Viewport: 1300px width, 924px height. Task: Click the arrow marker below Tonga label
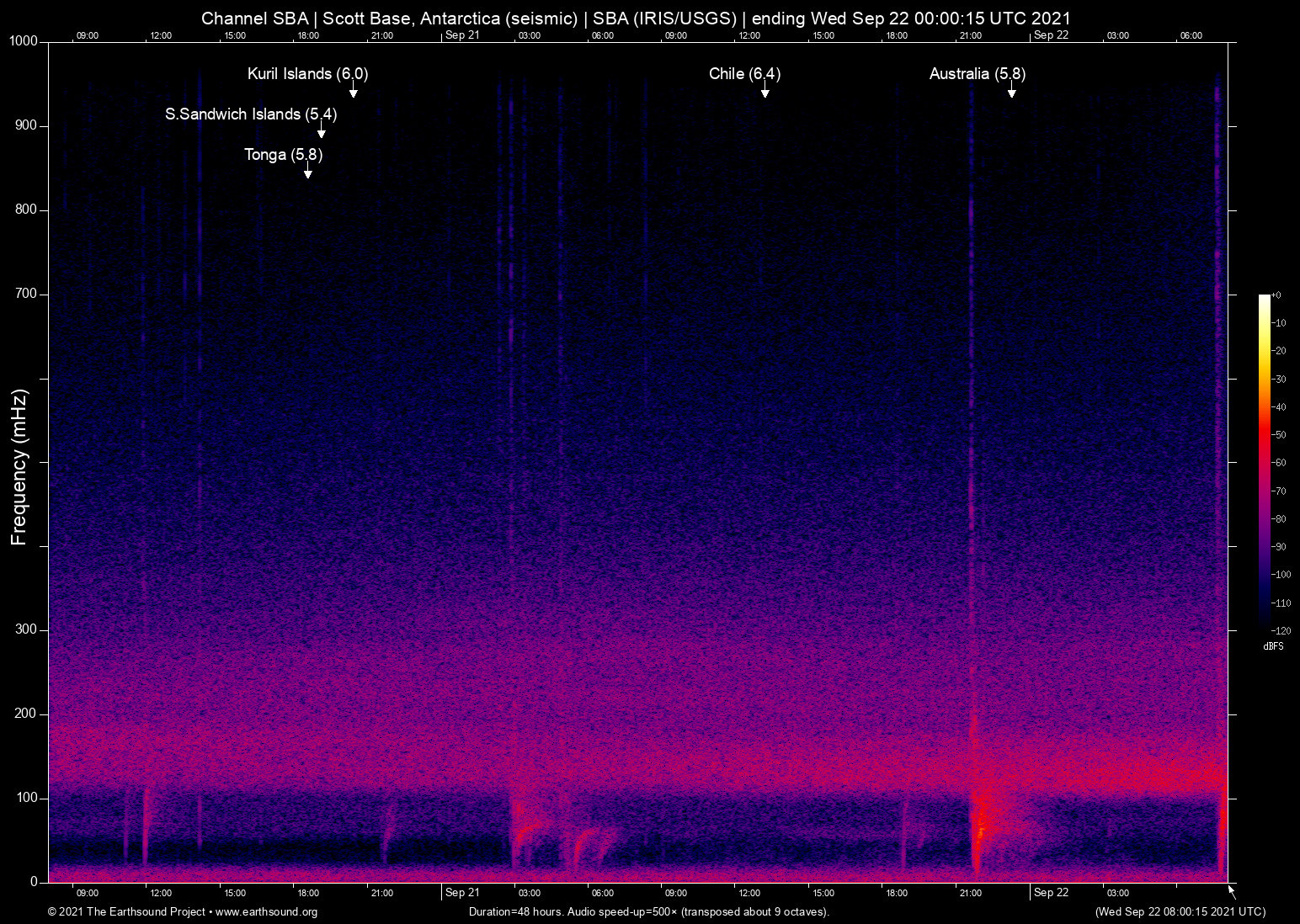pos(308,173)
